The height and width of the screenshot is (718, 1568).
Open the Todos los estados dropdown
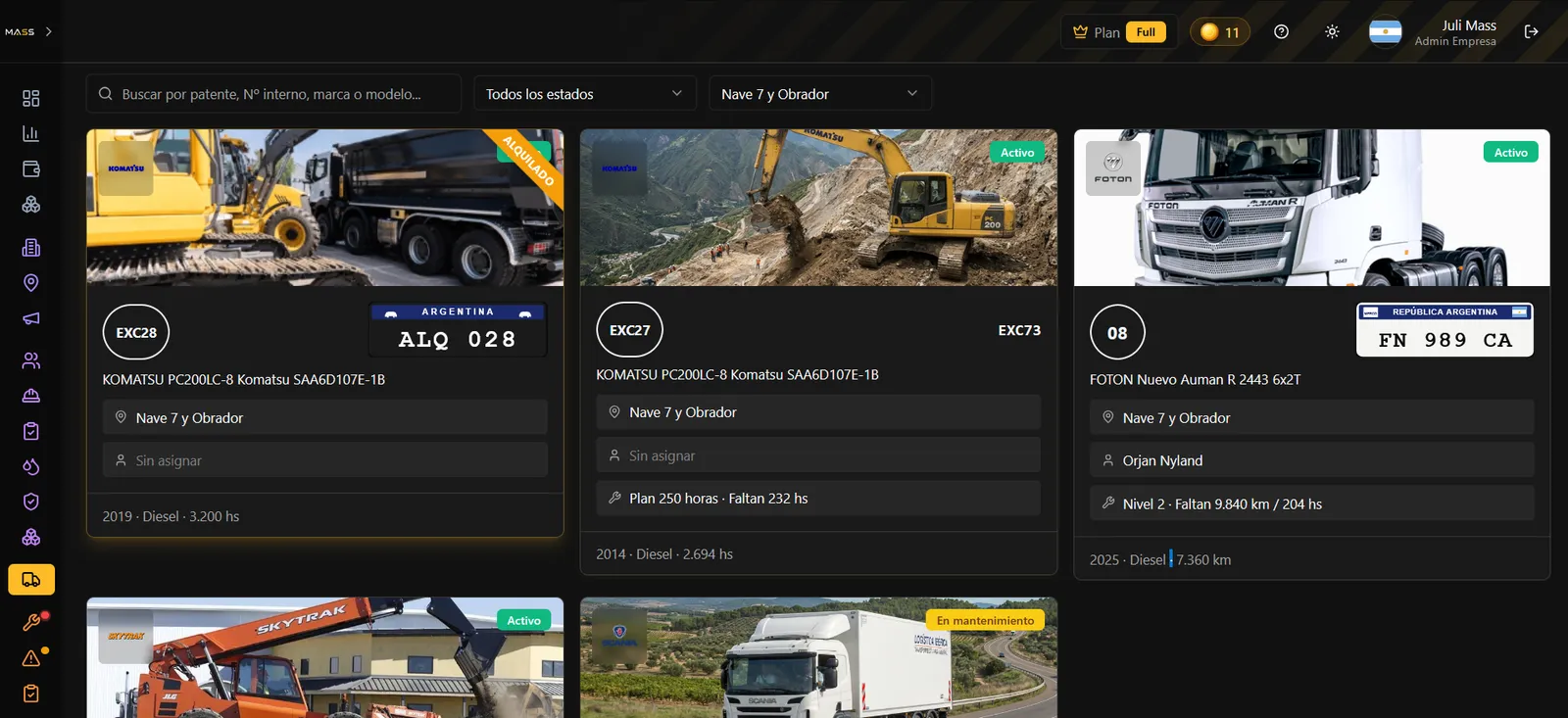pyautogui.click(x=585, y=94)
